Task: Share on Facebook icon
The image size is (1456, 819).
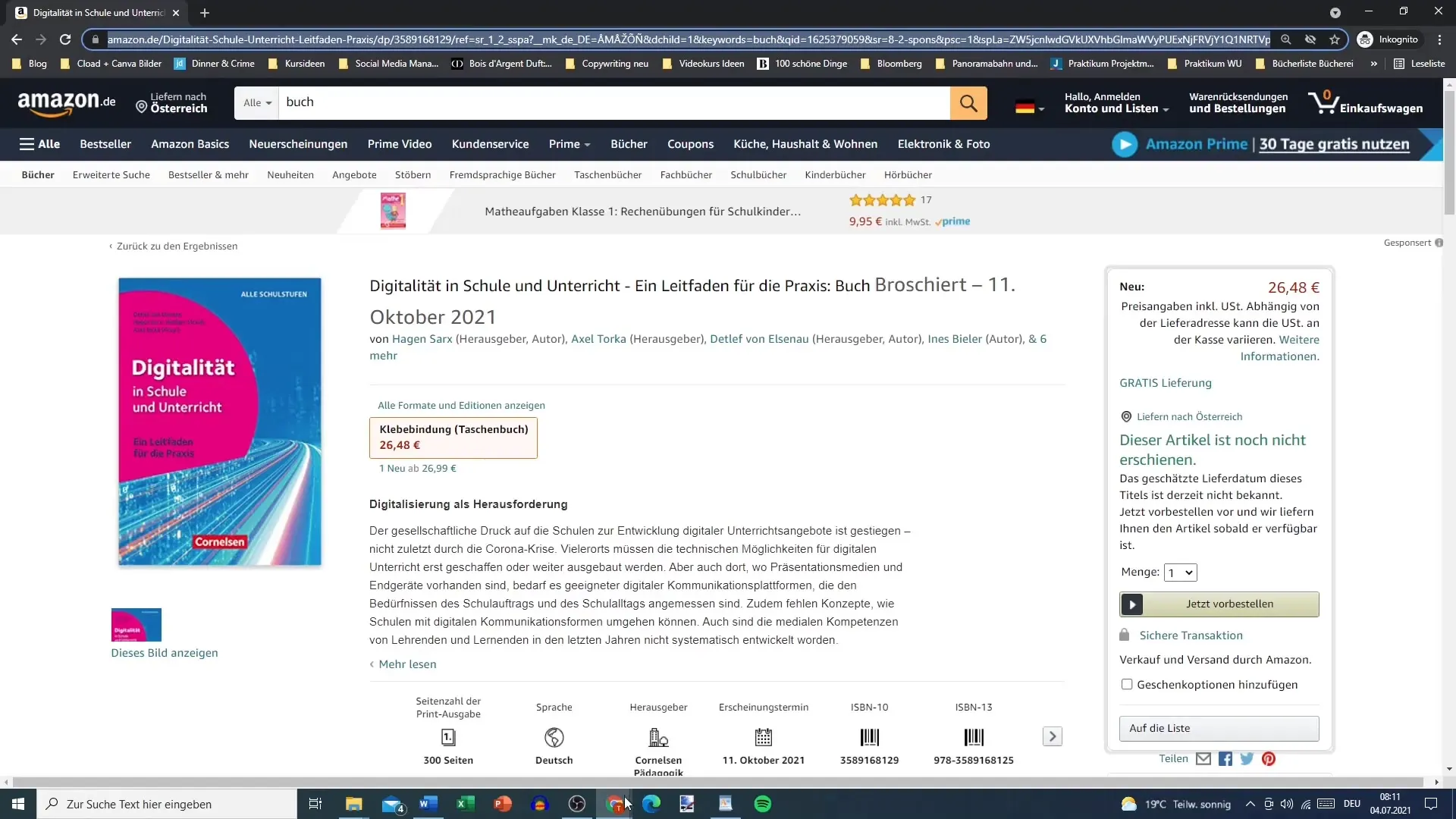Action: click(1225, 759)
